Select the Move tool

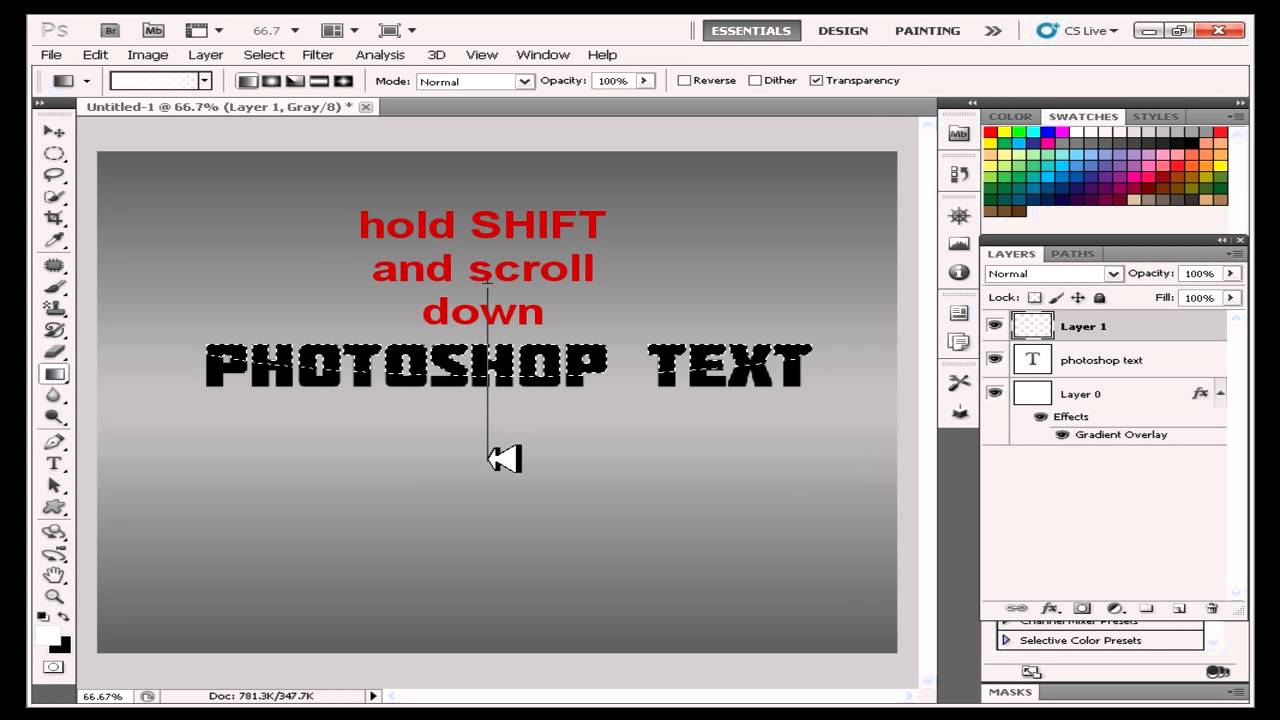(54, 131)
